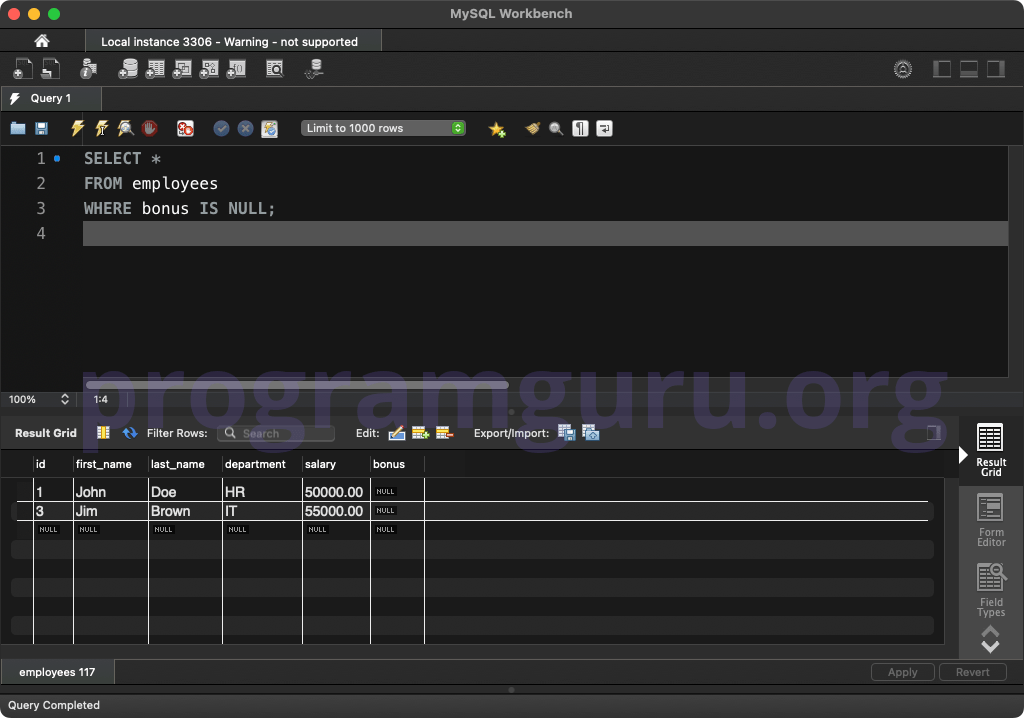
Task: Toggle invisible characters display pilcrow icon
Action: click(x=580, y=128)
